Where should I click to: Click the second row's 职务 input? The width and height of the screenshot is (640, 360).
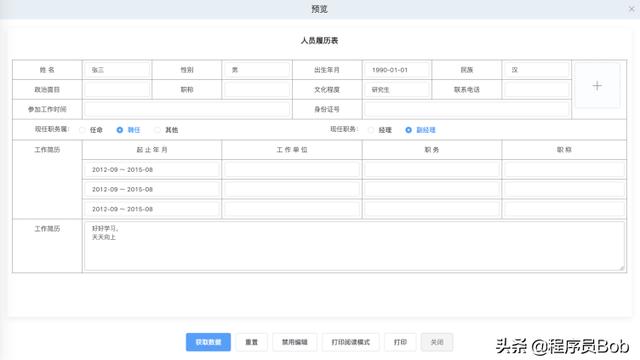point(432,189)
